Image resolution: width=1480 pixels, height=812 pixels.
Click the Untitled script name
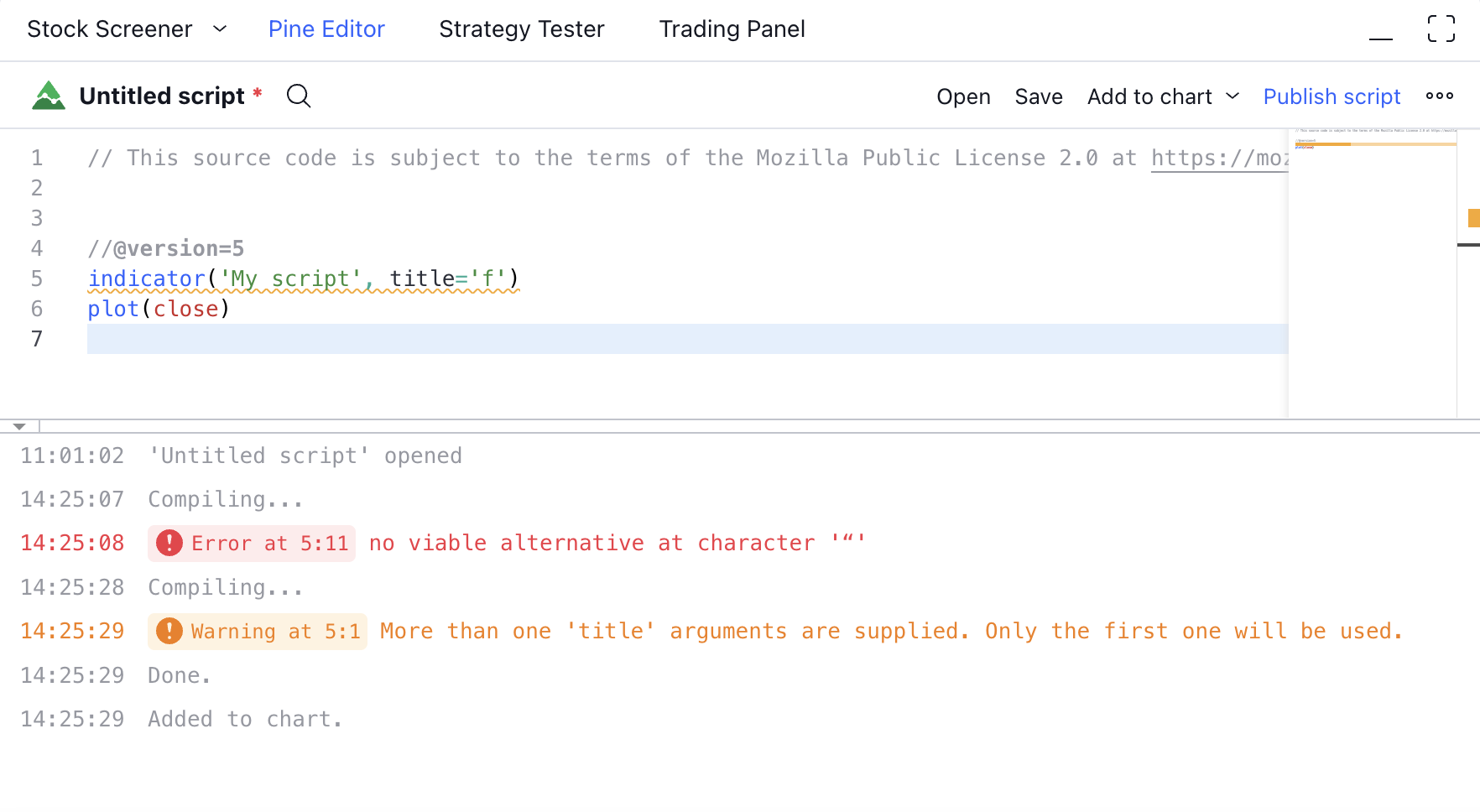162,96
